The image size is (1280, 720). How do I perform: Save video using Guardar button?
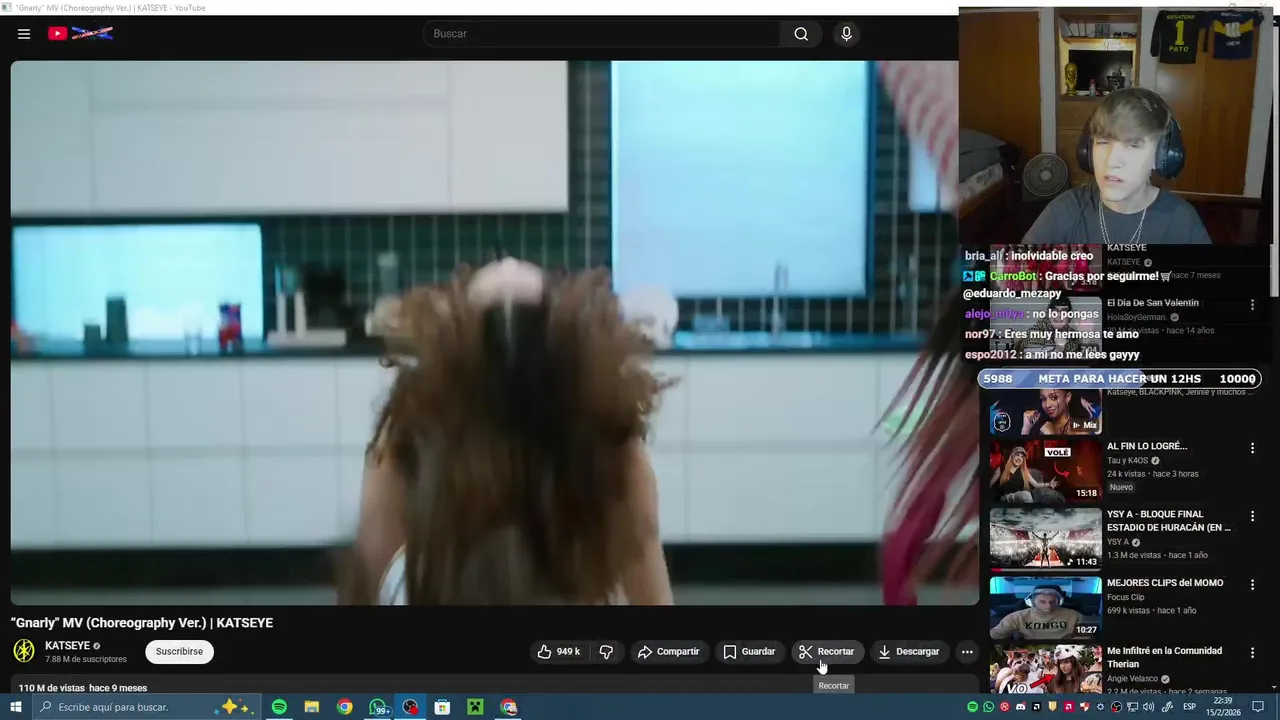tap(749, 652)
